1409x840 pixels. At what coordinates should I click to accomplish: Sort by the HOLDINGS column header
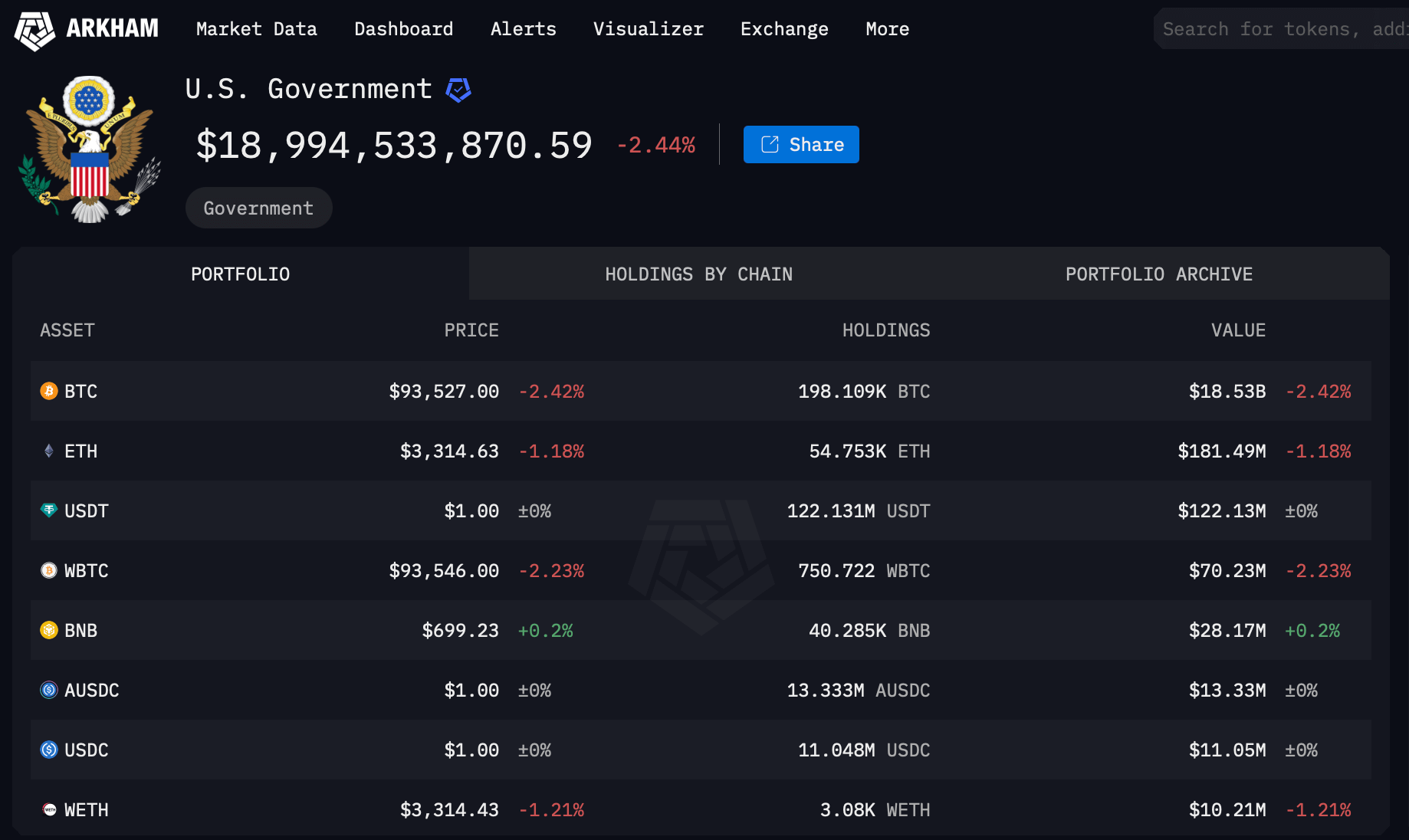(886, 330)
